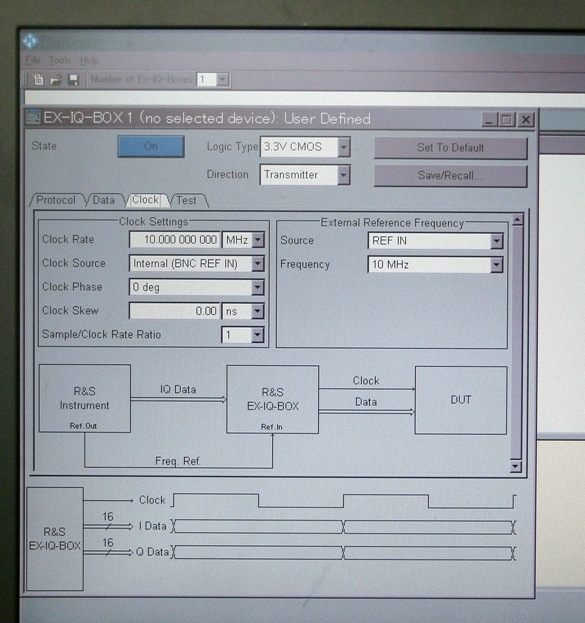Screen dimensions: 585x623
Task: Switch to the Protocol tab
Action: tap(56, 200)
